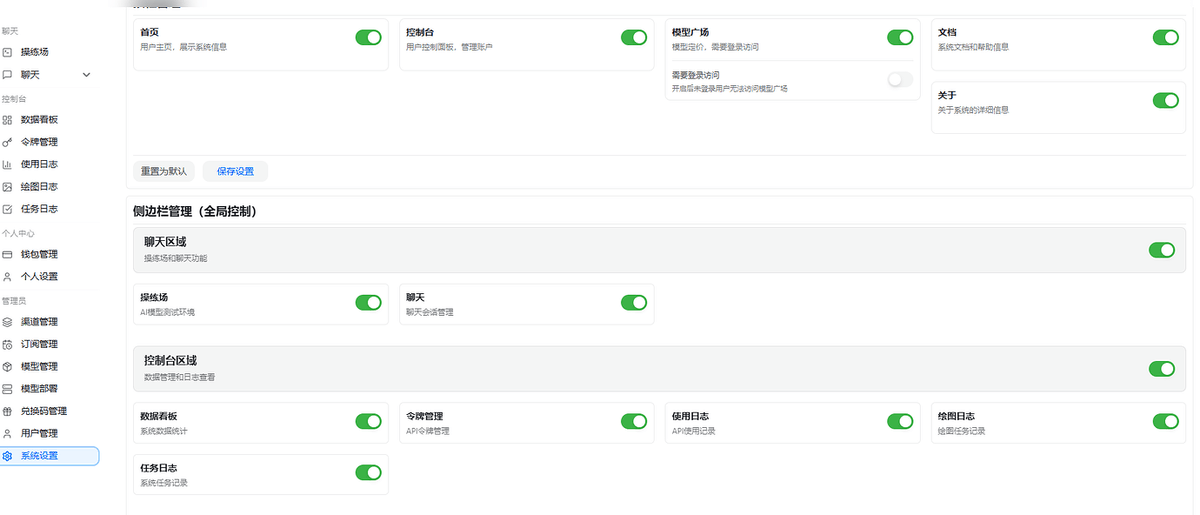Click the 绘图日志 image icon in sidebar

[x=7, y=187]
